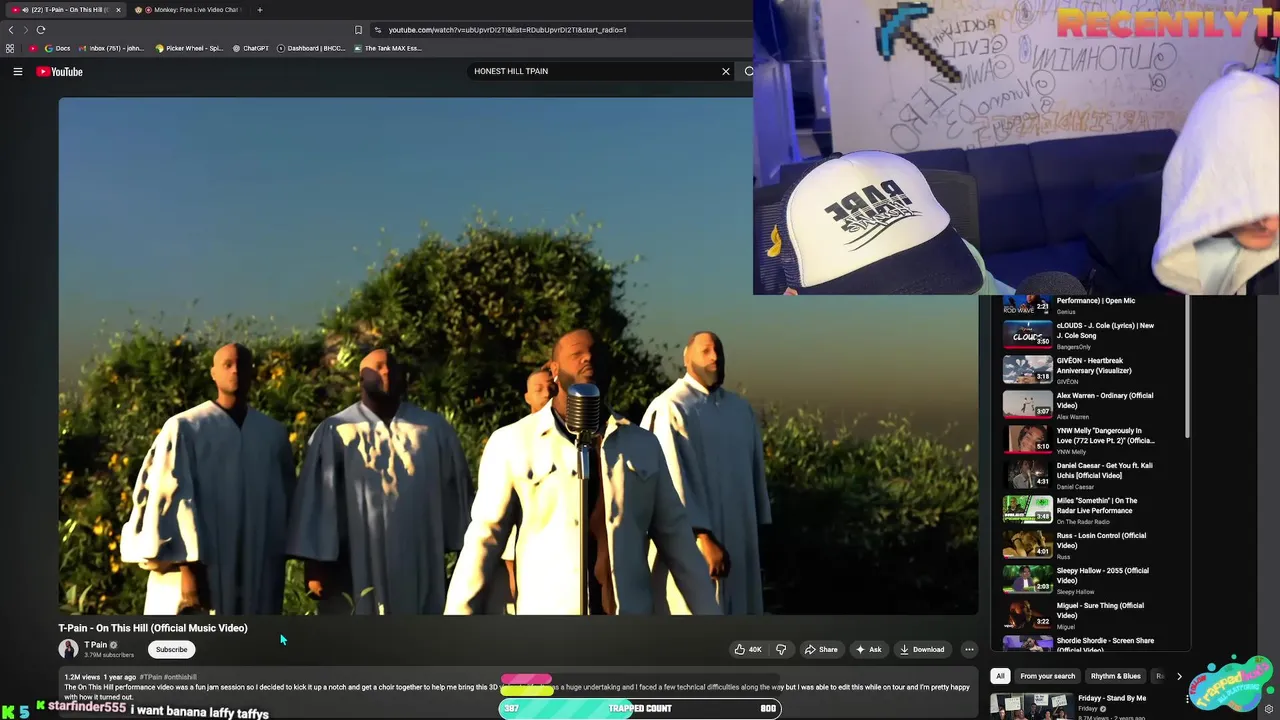Open the T Pain channel name link
Image resolution: width=1280 pixels, height=720 pixels.
pyautogui.click(x=96, y=645)
